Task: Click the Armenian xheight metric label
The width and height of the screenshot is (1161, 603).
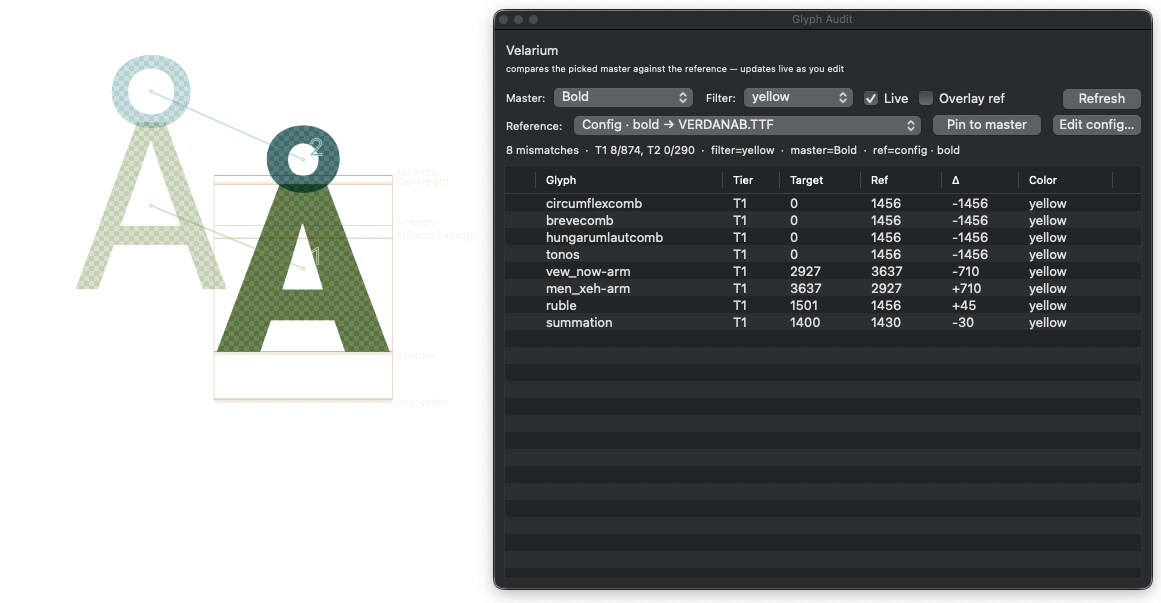Action: point(437,235)
